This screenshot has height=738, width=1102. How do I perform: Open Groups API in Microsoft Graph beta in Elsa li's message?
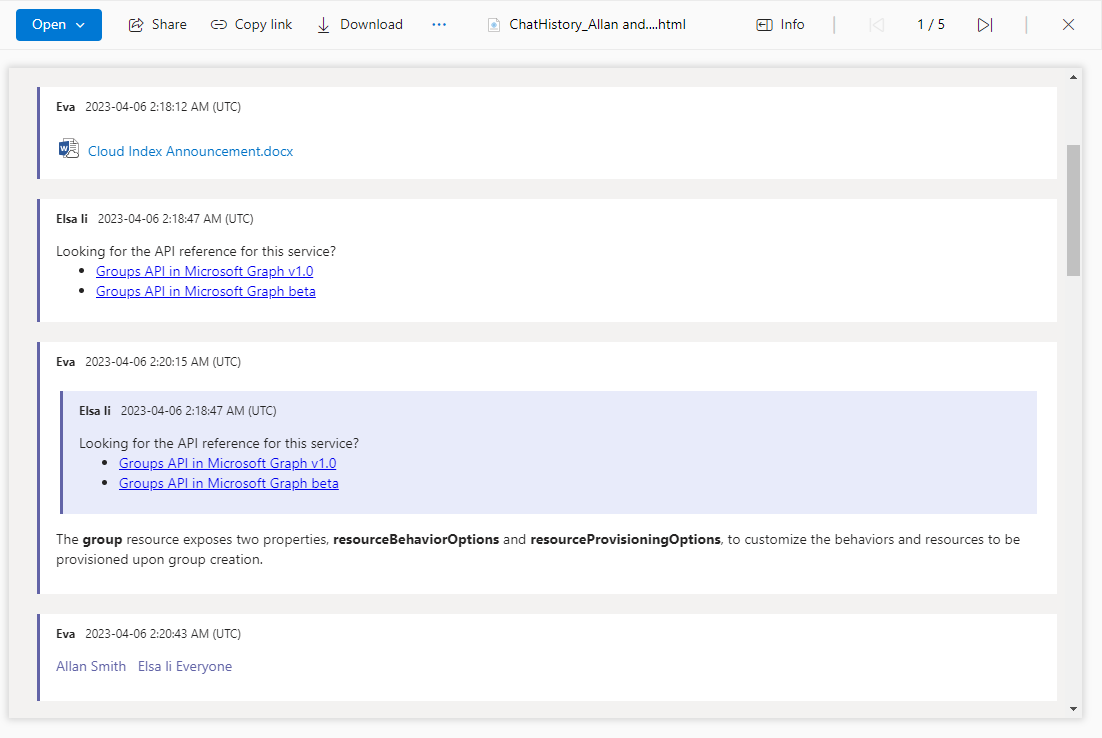(206, 291)
